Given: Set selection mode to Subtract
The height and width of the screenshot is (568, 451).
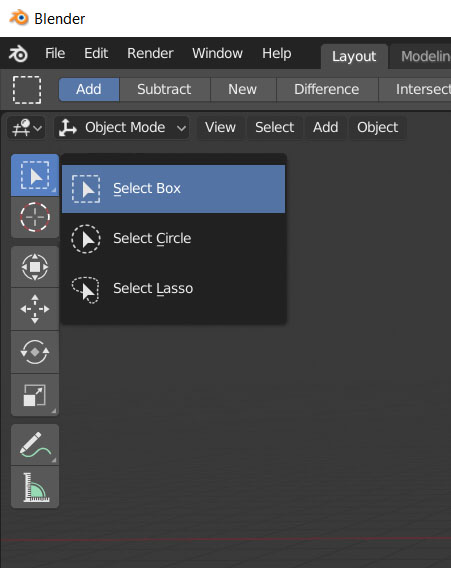Looking at the screenshot, I should 164,89.
